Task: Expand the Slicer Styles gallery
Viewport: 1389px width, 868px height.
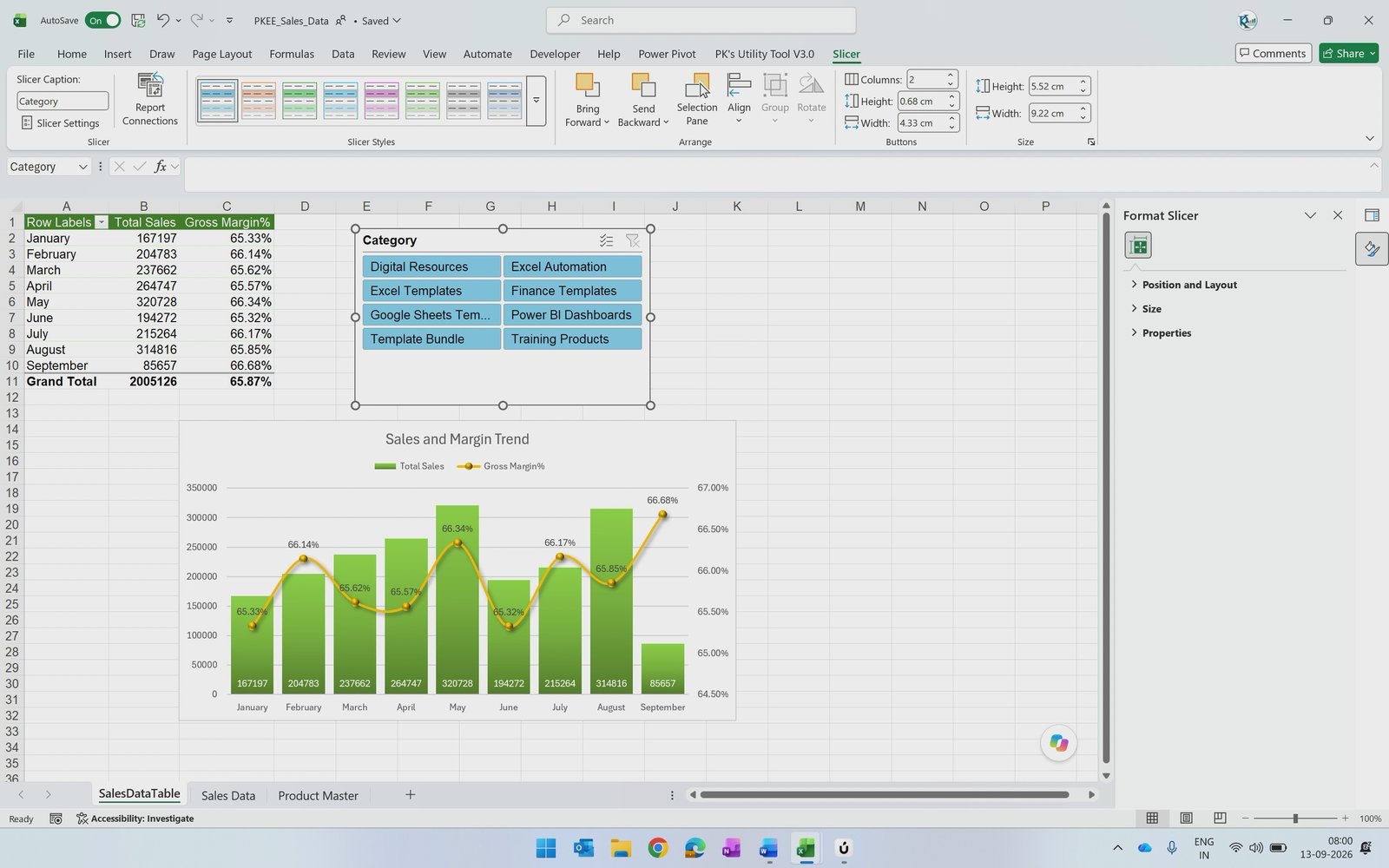Action: click(x=536, y=101)
